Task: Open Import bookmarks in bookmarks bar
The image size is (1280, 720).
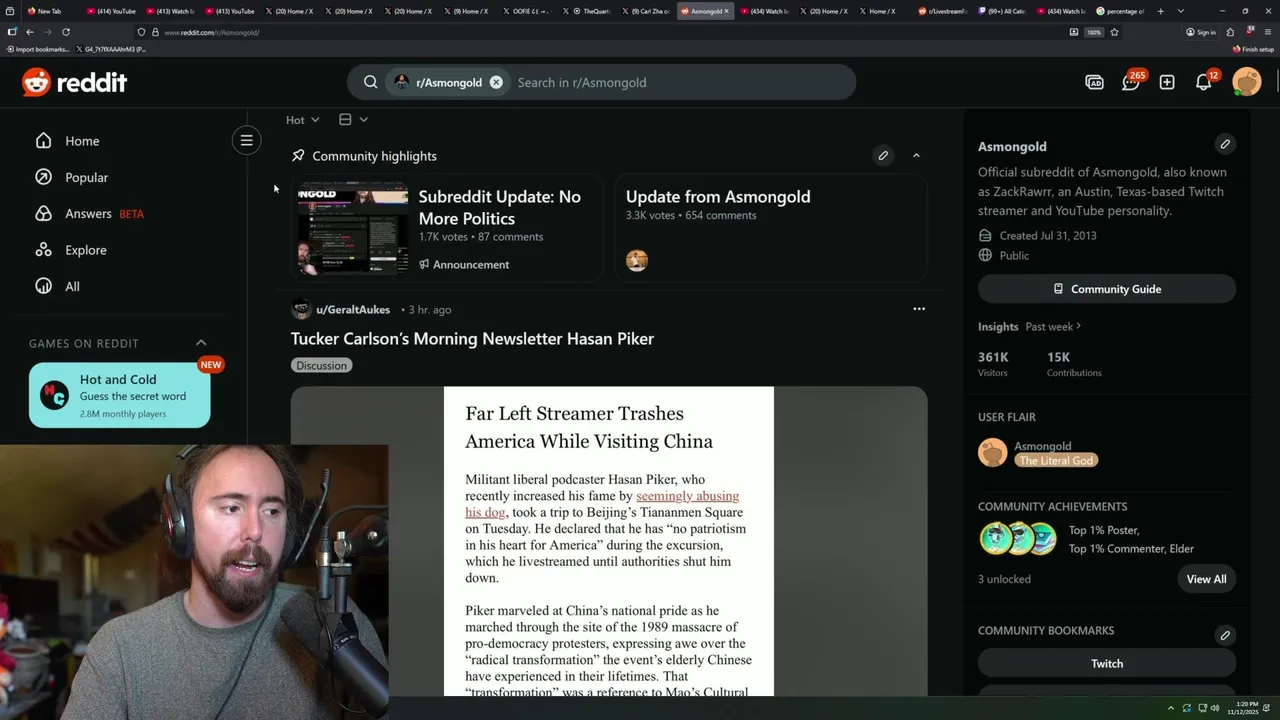Action: [x=38, y=49]
